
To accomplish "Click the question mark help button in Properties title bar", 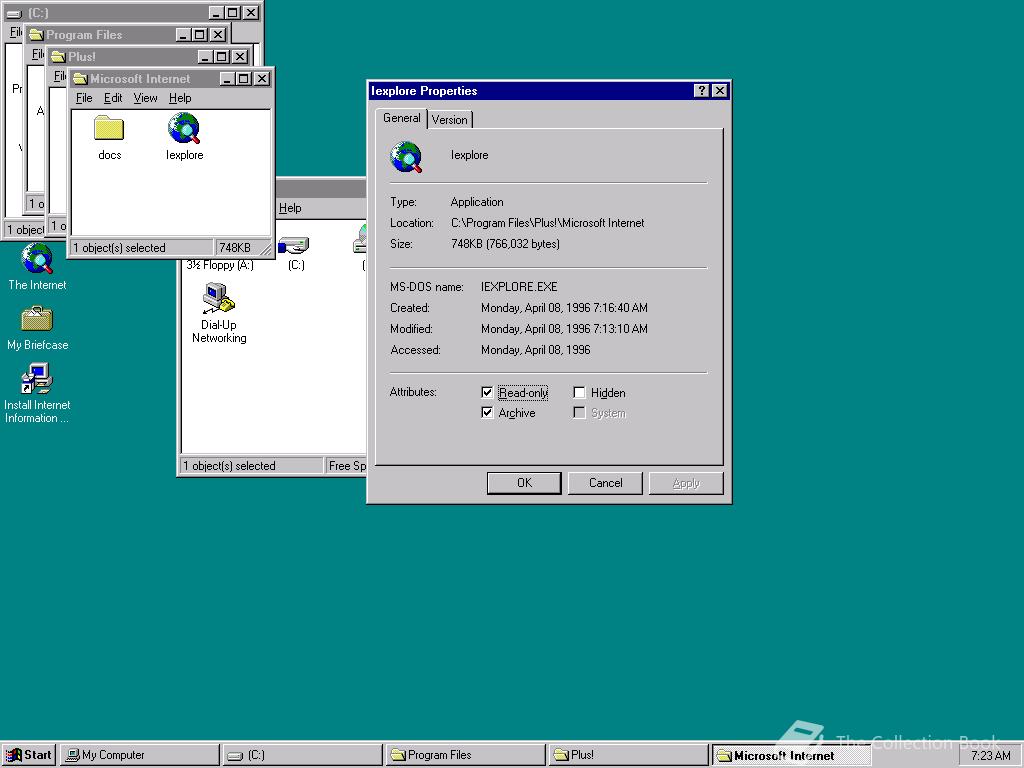I will coord(701,91).
